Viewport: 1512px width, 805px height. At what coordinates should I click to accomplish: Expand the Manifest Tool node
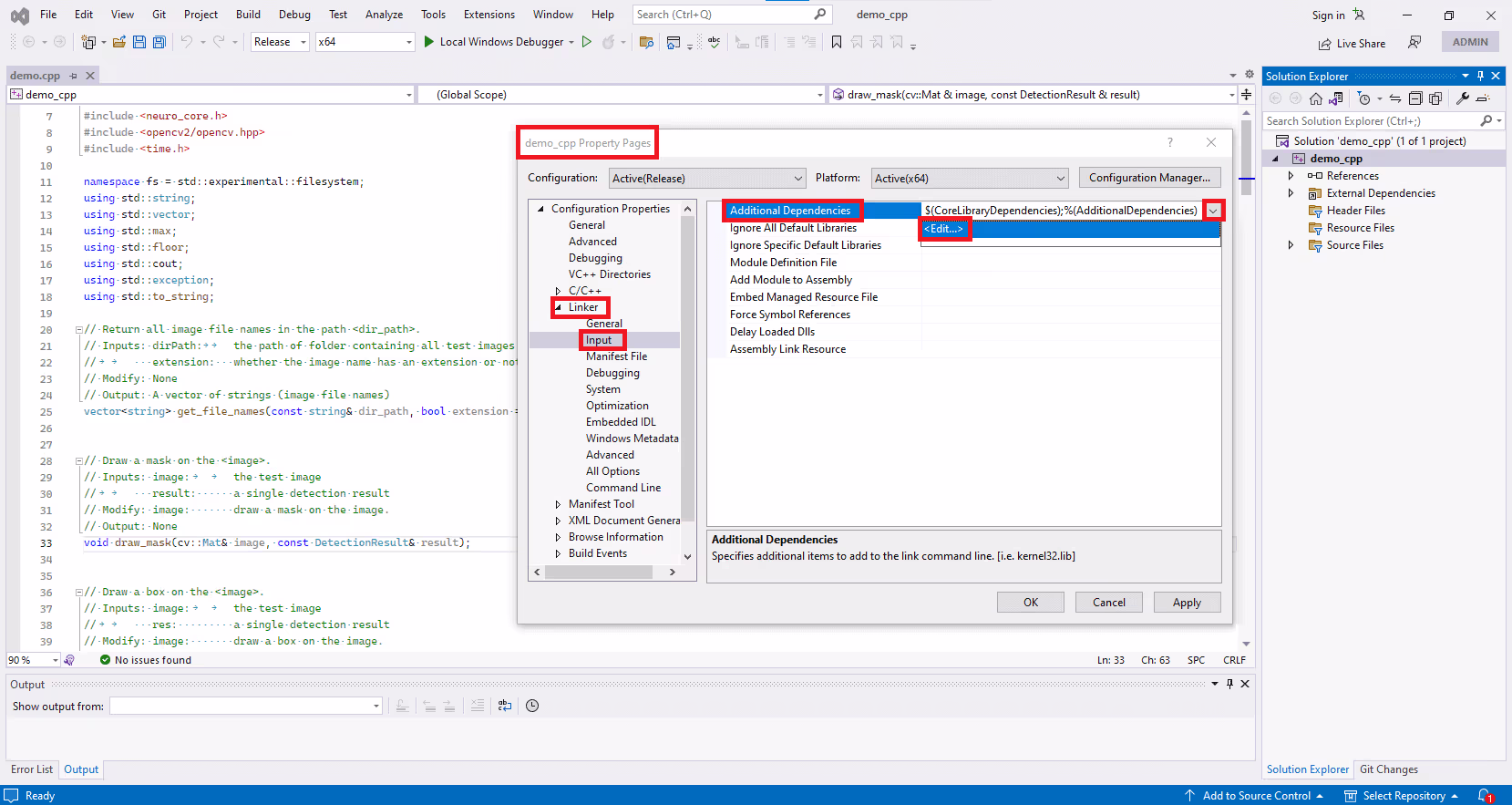(558, 504)
